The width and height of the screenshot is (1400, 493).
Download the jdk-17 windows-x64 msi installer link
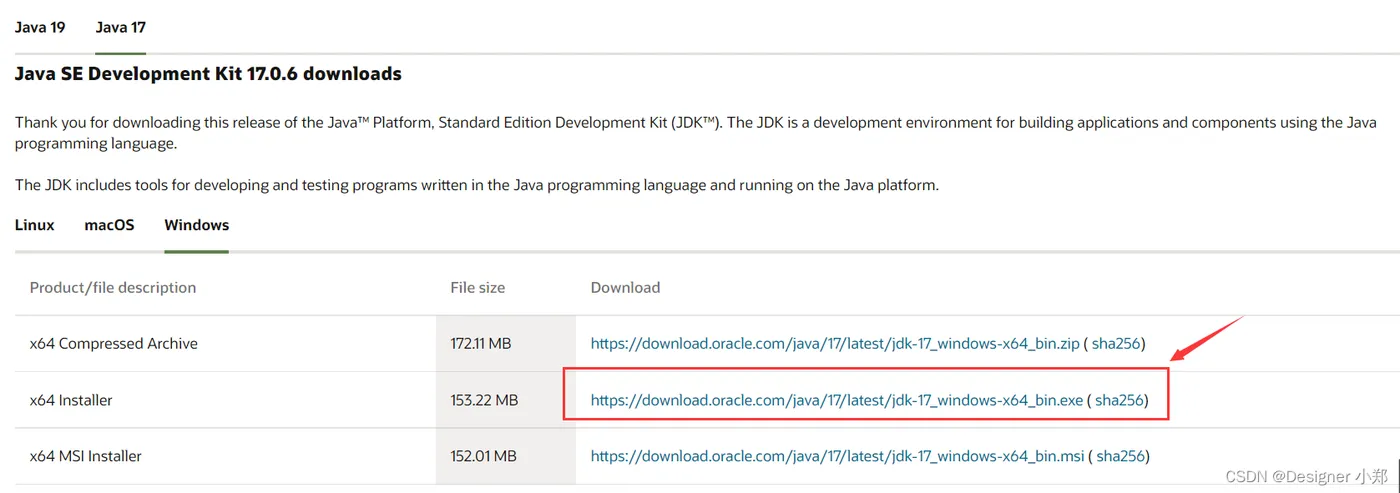tap(837, 456)
